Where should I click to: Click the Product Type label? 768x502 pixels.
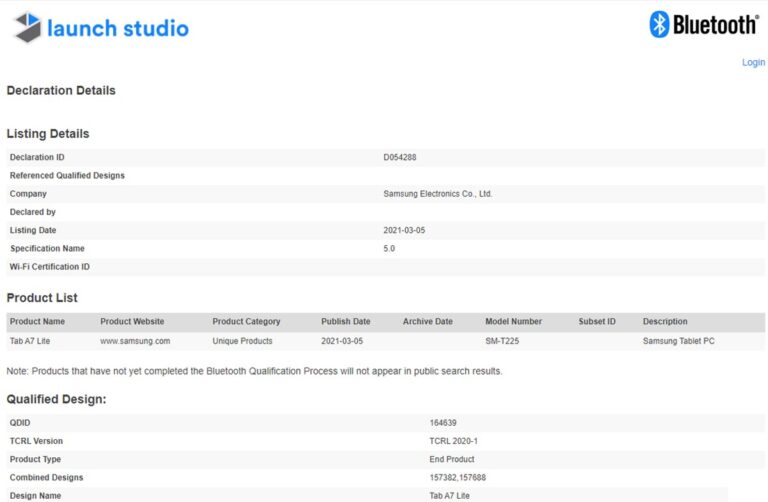[35, 459]
